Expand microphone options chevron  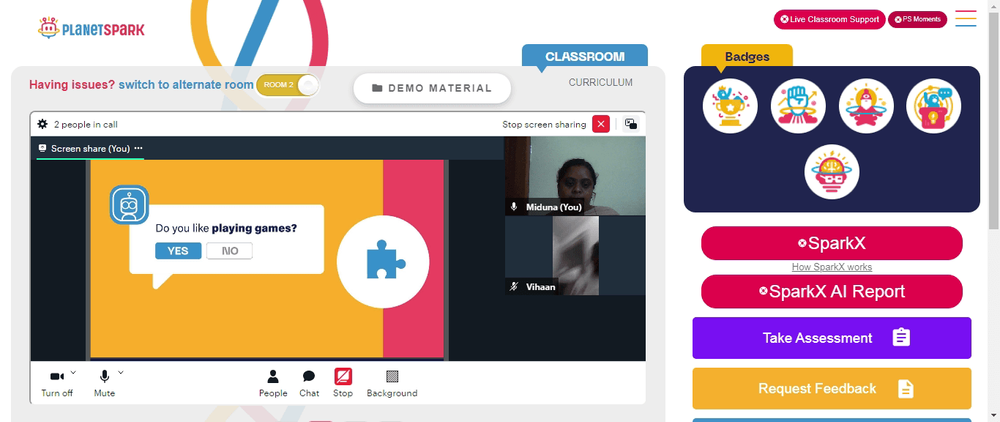(121, 372)
